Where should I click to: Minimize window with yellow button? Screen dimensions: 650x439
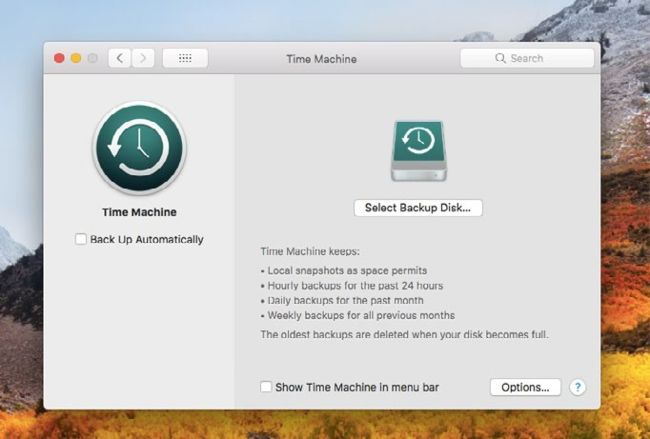76,58
